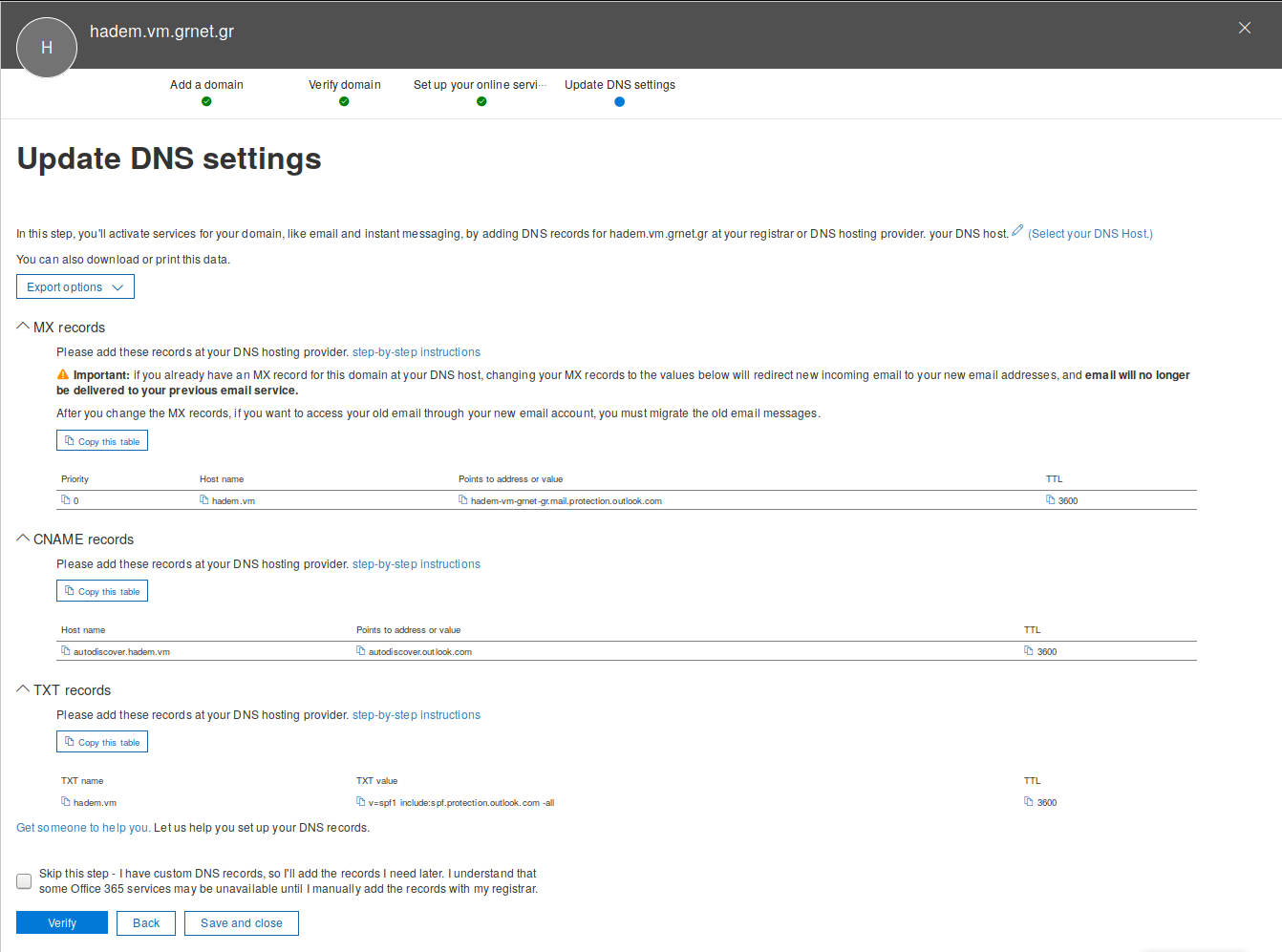Screen dimensions: 1282x952
Task: Collapse the MX records section
Action: [x=23, y=327]
